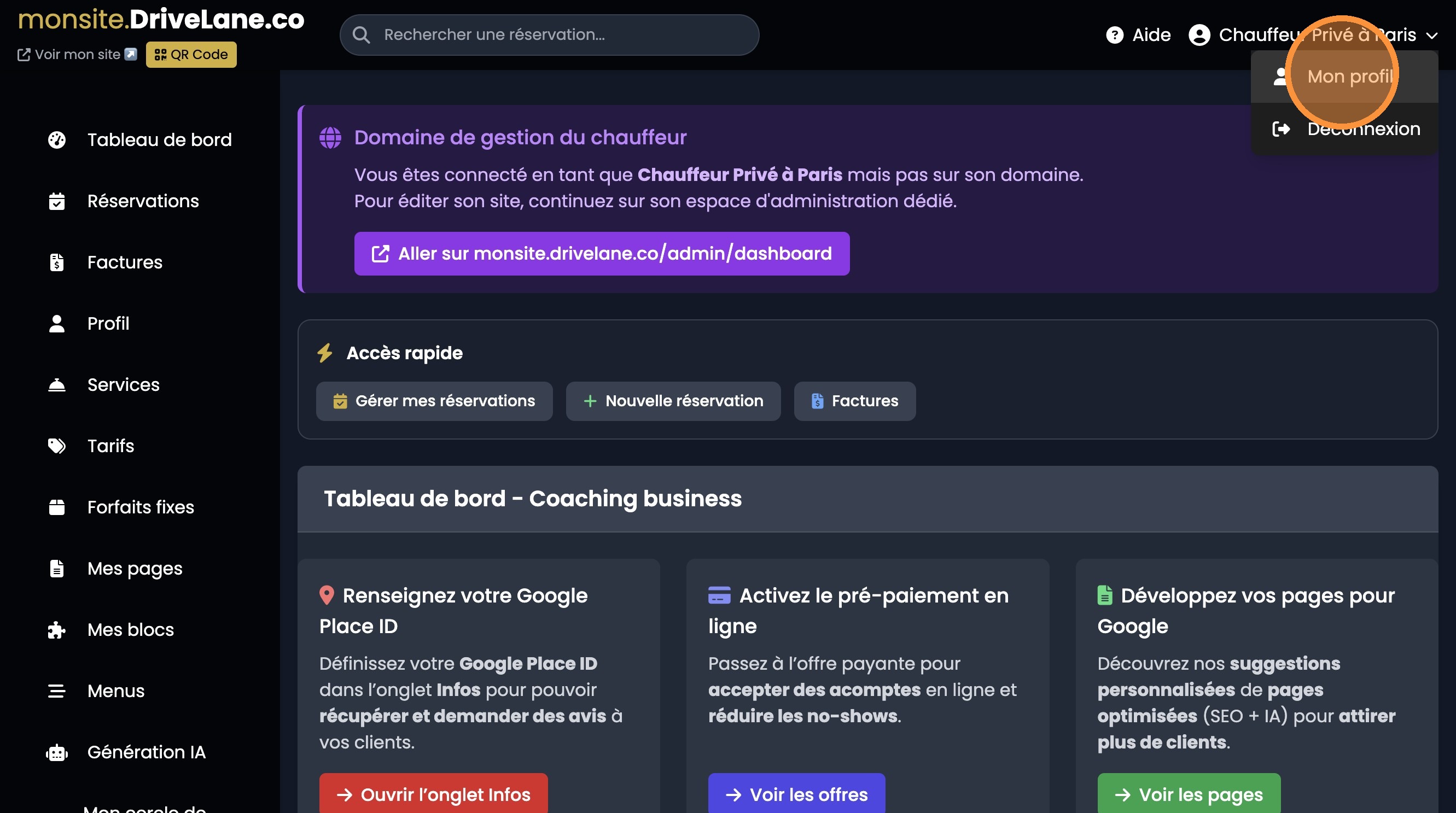Click the Forfaits fixes box icon

[x=56, y=507]
